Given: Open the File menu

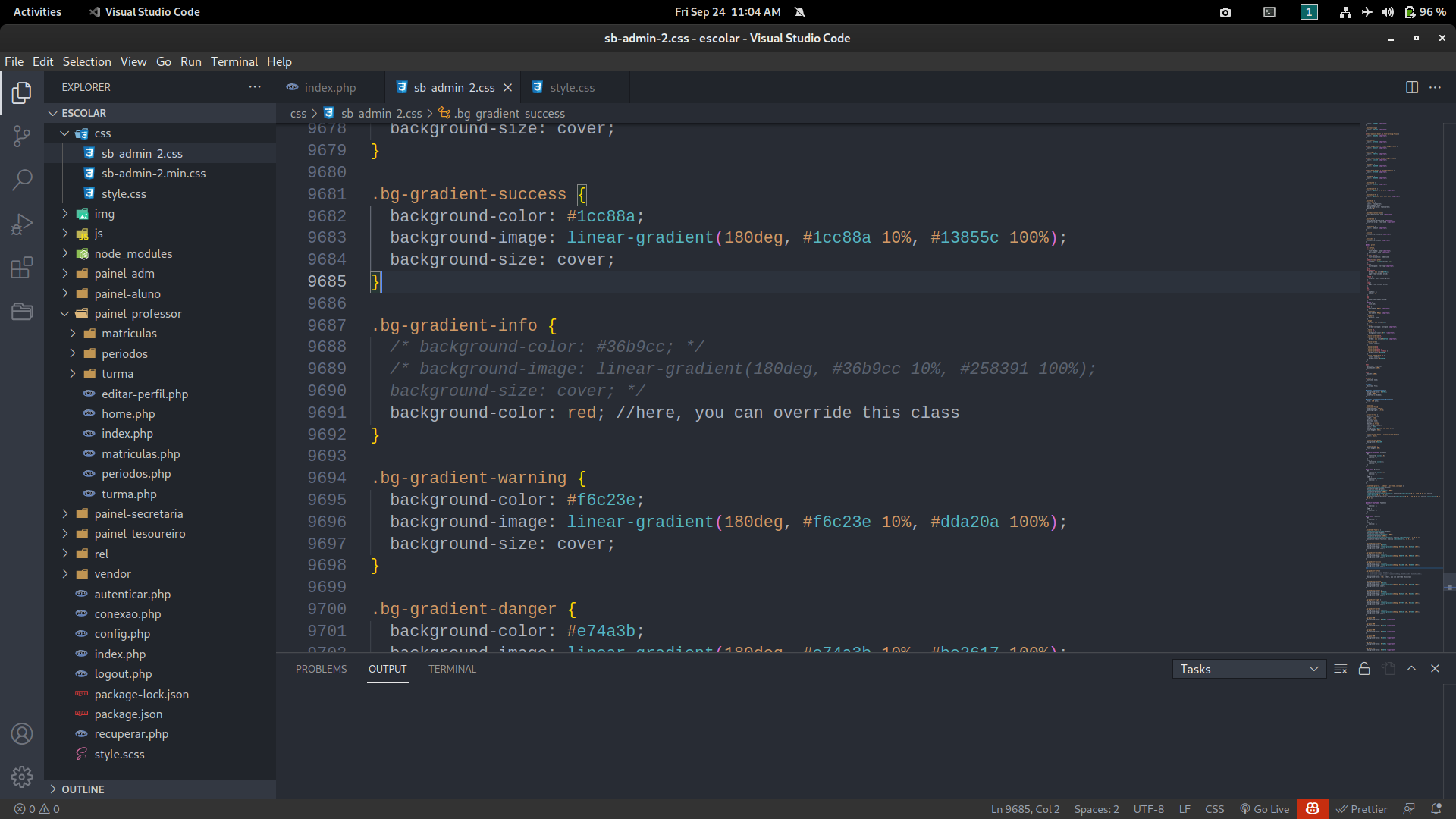Looking at the screenshot, I should [x=14, y=61].
